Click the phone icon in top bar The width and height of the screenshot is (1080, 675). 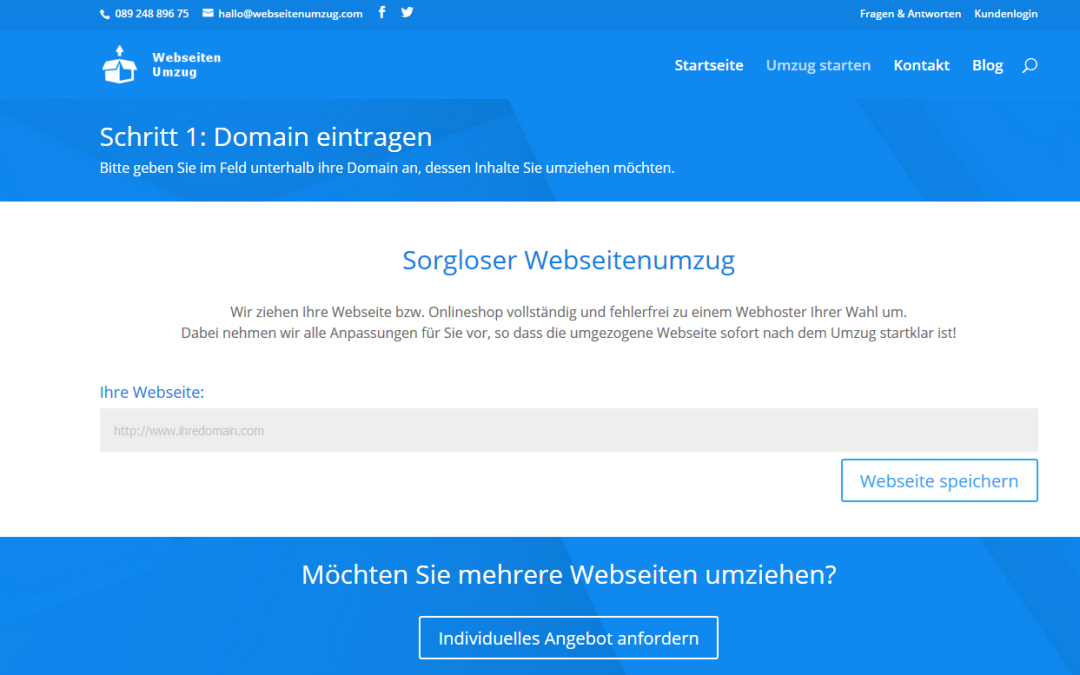[105, 14]
